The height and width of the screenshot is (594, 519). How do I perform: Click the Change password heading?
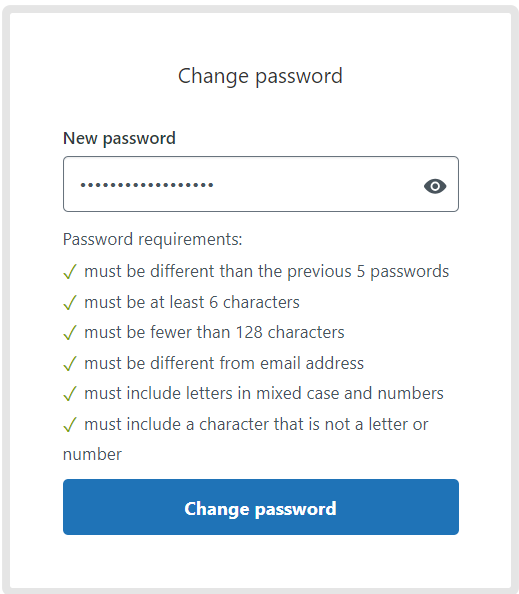point(260,77)
